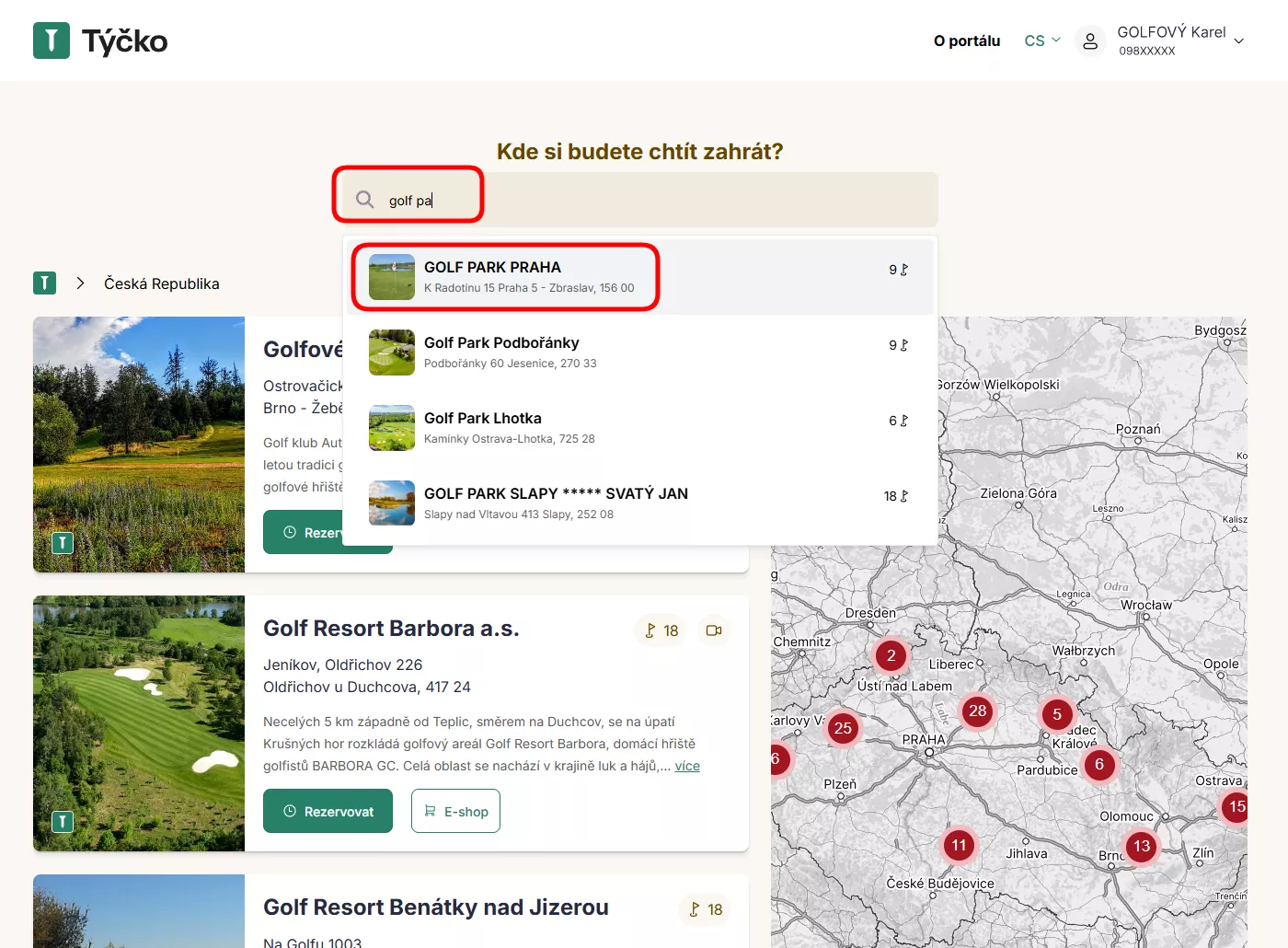Viewport: 1288px width, 948px height.
Task: Open map cluster marker 15 near Ostrava
Action: [1236, 806]
